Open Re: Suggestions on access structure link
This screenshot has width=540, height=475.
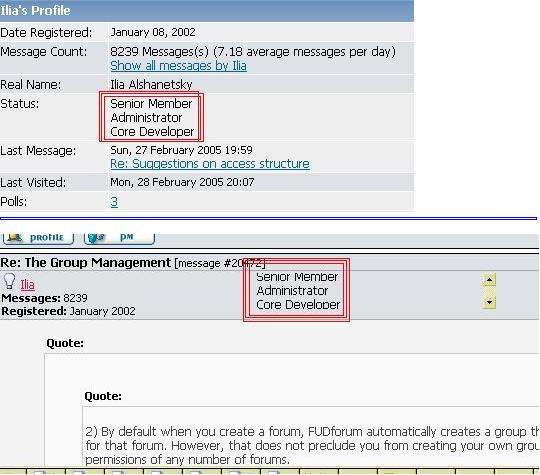210,164
